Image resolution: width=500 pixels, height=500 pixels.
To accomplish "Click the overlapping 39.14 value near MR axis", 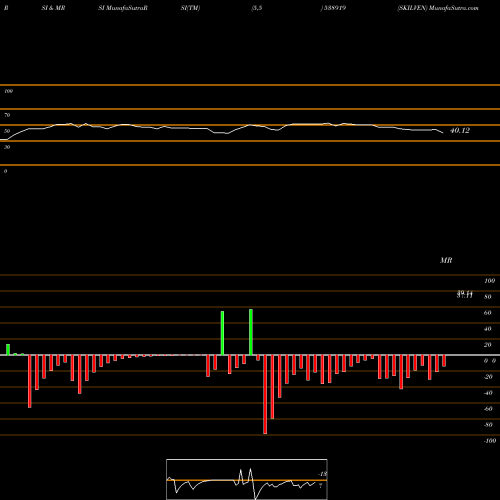I will 465,294.
